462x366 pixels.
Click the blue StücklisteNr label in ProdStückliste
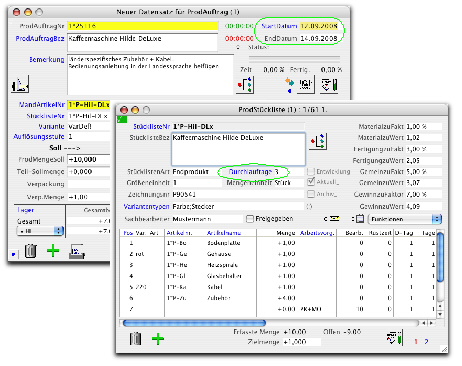152,126
